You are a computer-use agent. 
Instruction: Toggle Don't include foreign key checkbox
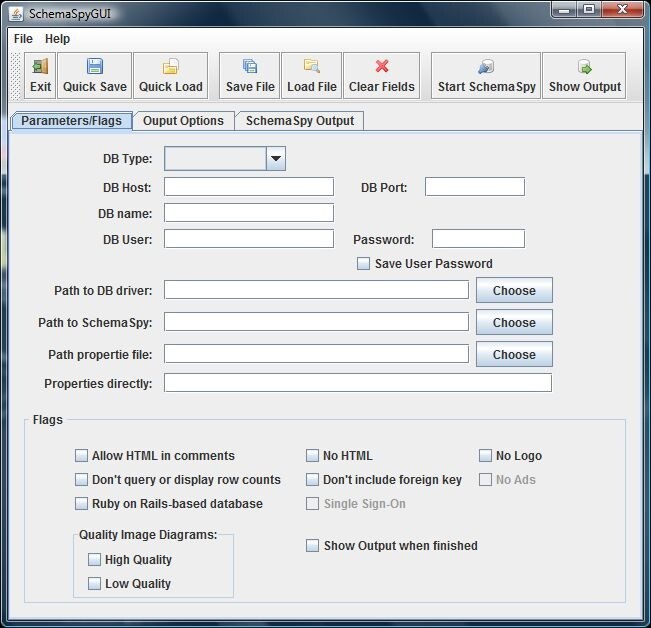[312, 479]
